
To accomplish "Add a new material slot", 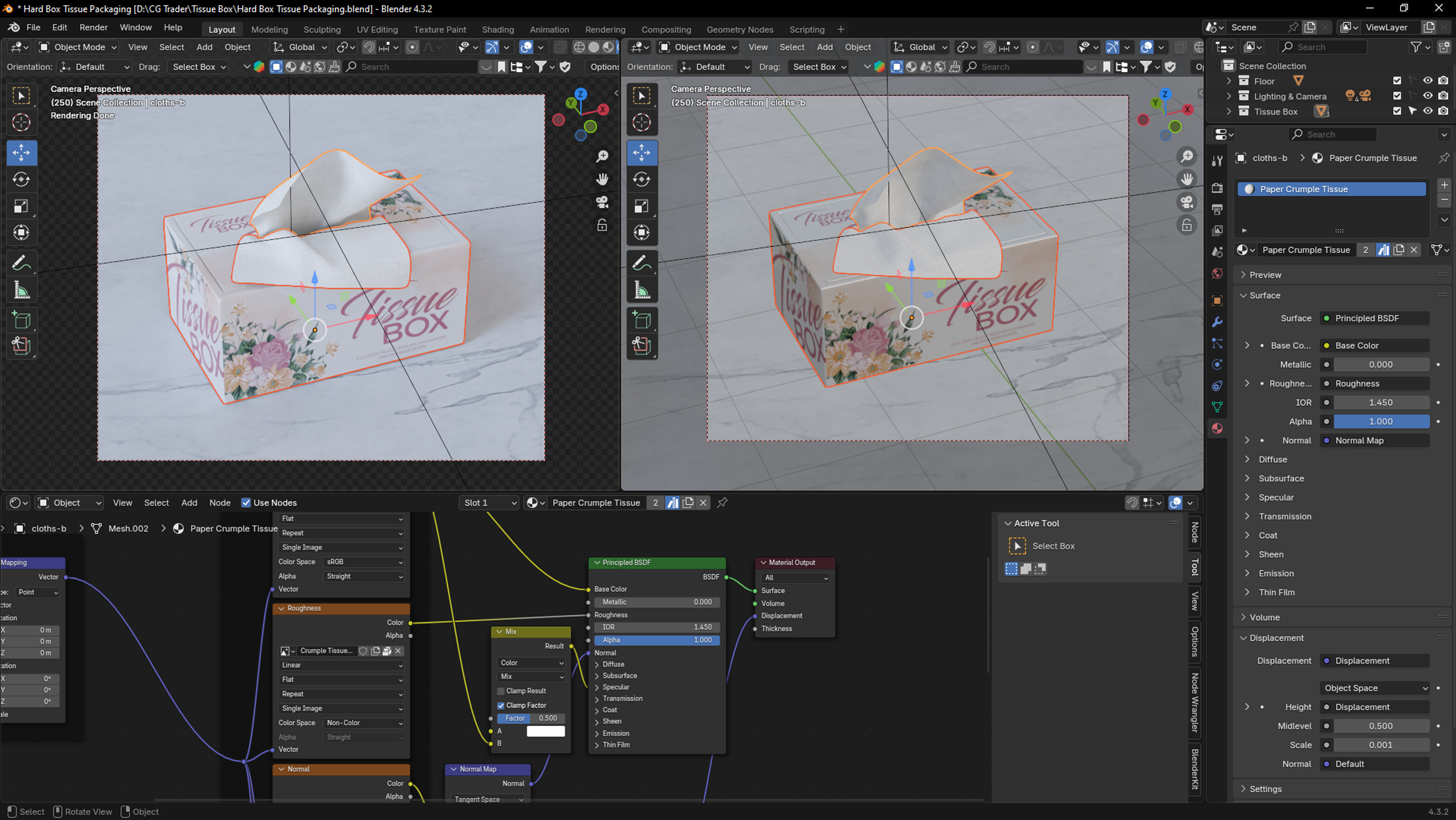I will click(x=1445, y=185).
